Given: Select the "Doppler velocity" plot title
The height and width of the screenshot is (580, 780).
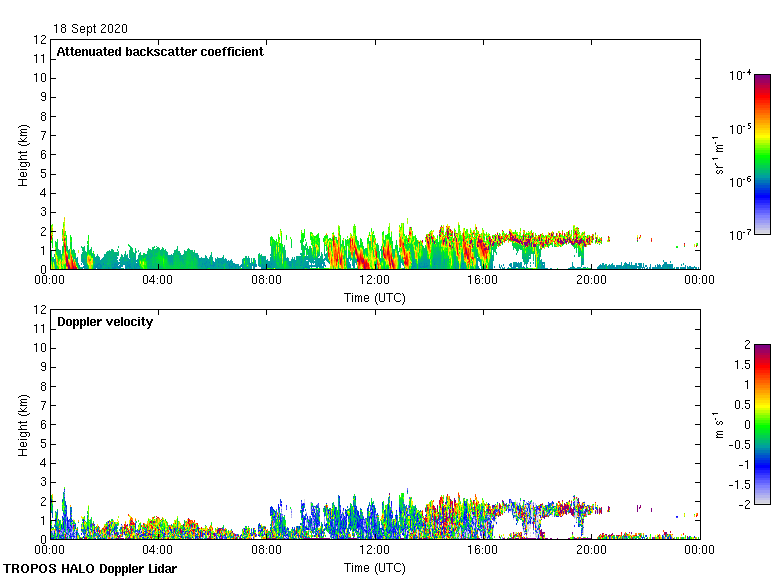Looking at the screenshot, I should 105,322.
